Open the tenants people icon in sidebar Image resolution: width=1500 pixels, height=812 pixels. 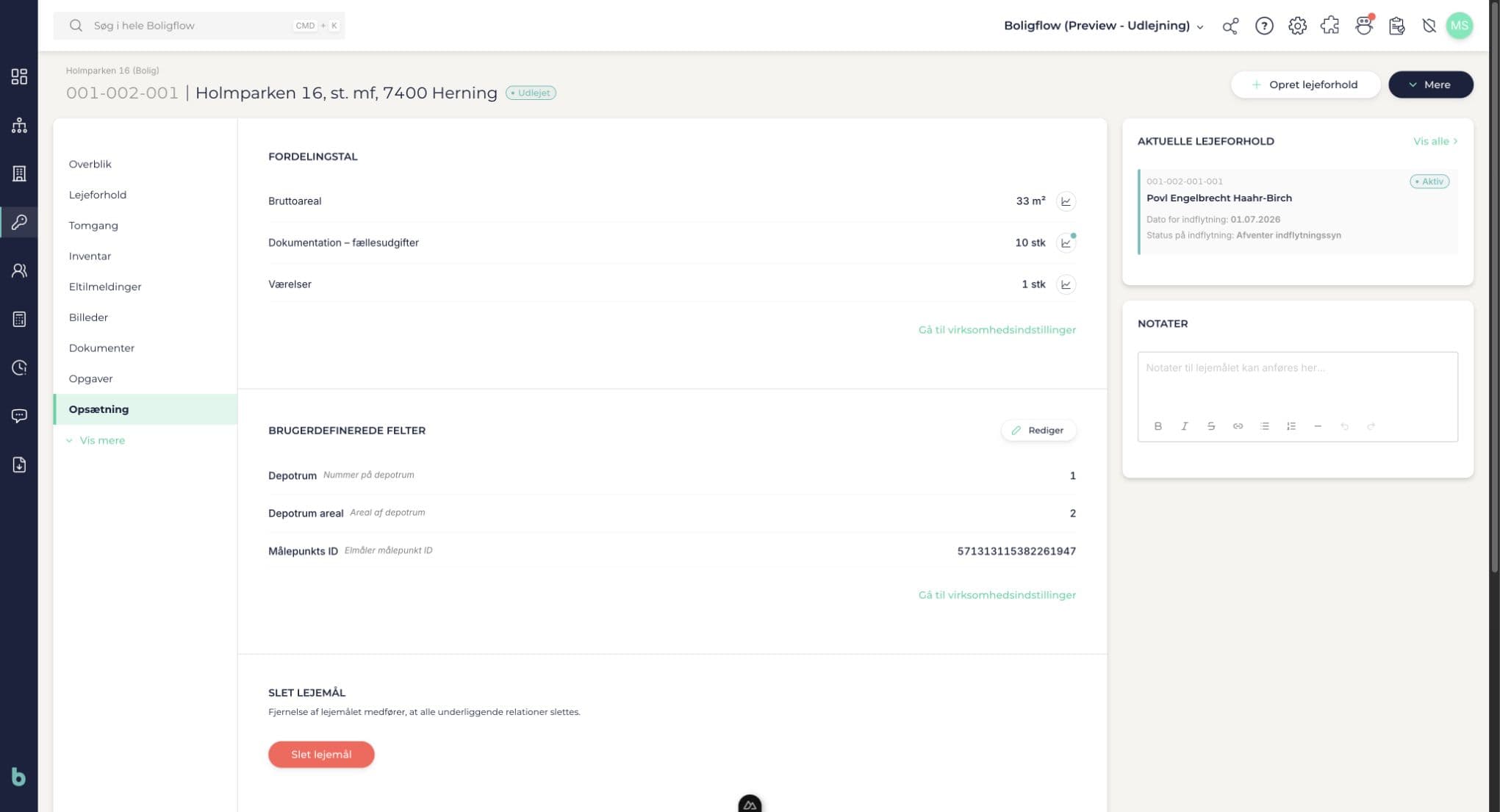(19, 270)
